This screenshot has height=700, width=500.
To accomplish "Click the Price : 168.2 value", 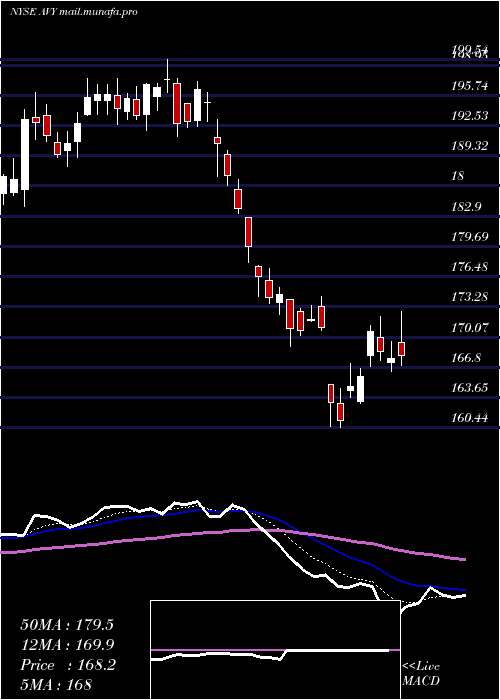I will pyautogui.click(x=68, y=665).
